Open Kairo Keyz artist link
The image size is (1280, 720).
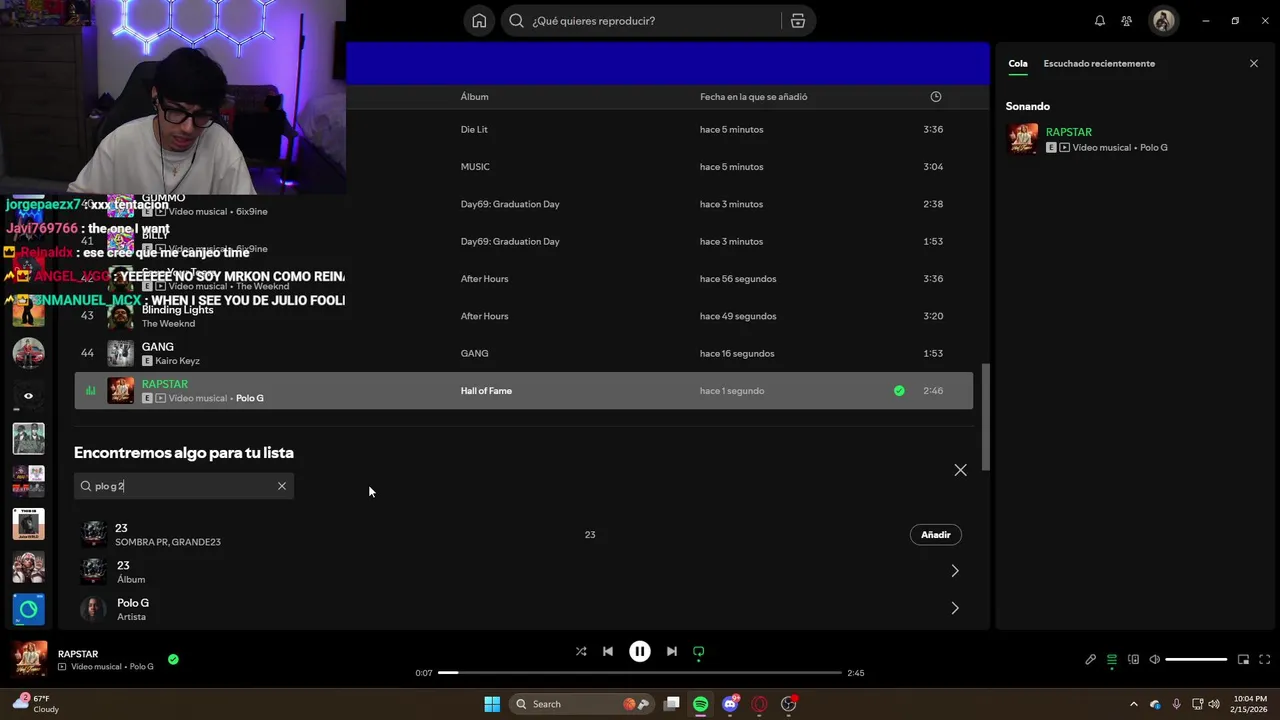[x=177, y=361]
